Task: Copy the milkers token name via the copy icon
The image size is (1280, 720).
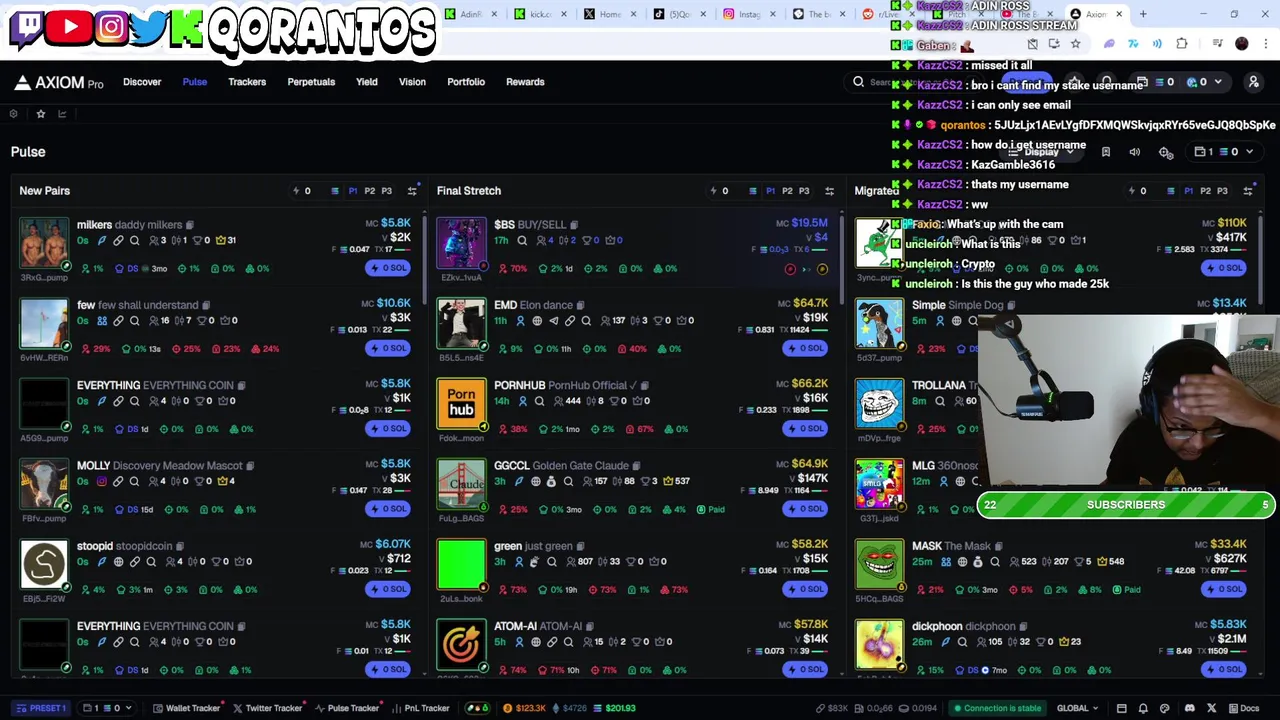Action: 190,225
